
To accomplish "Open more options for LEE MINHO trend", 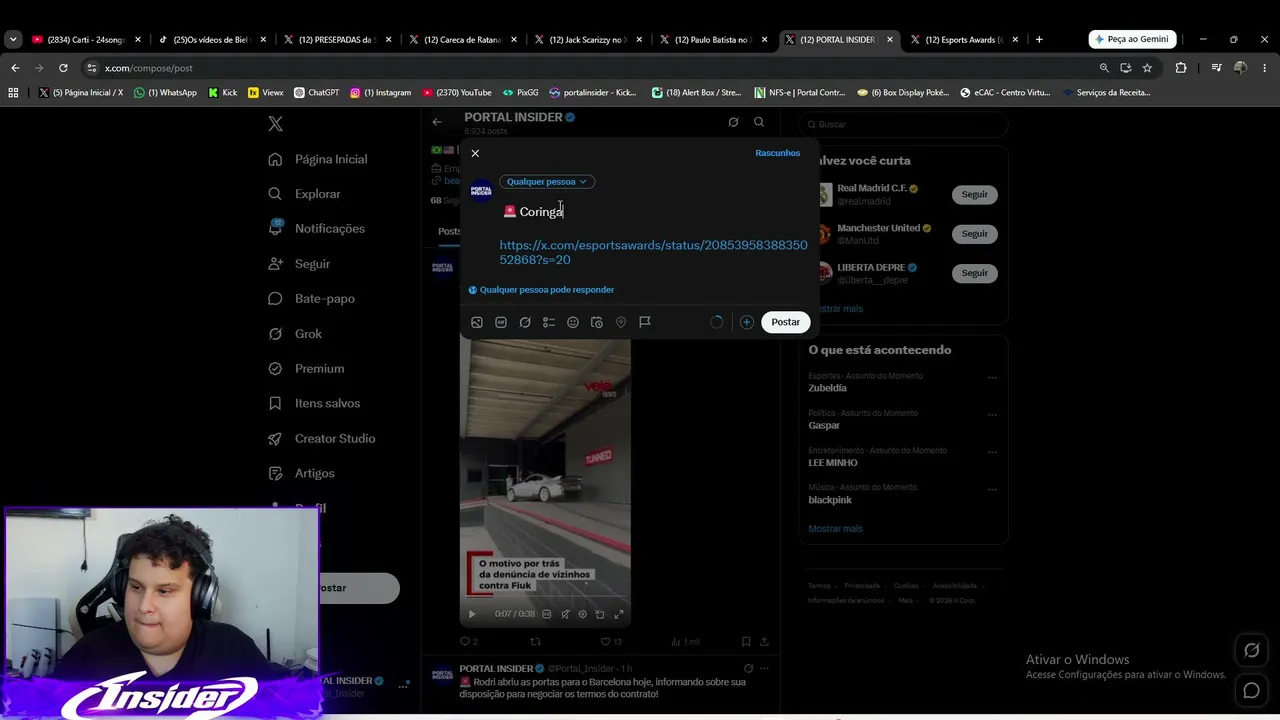I will point(992,452).
